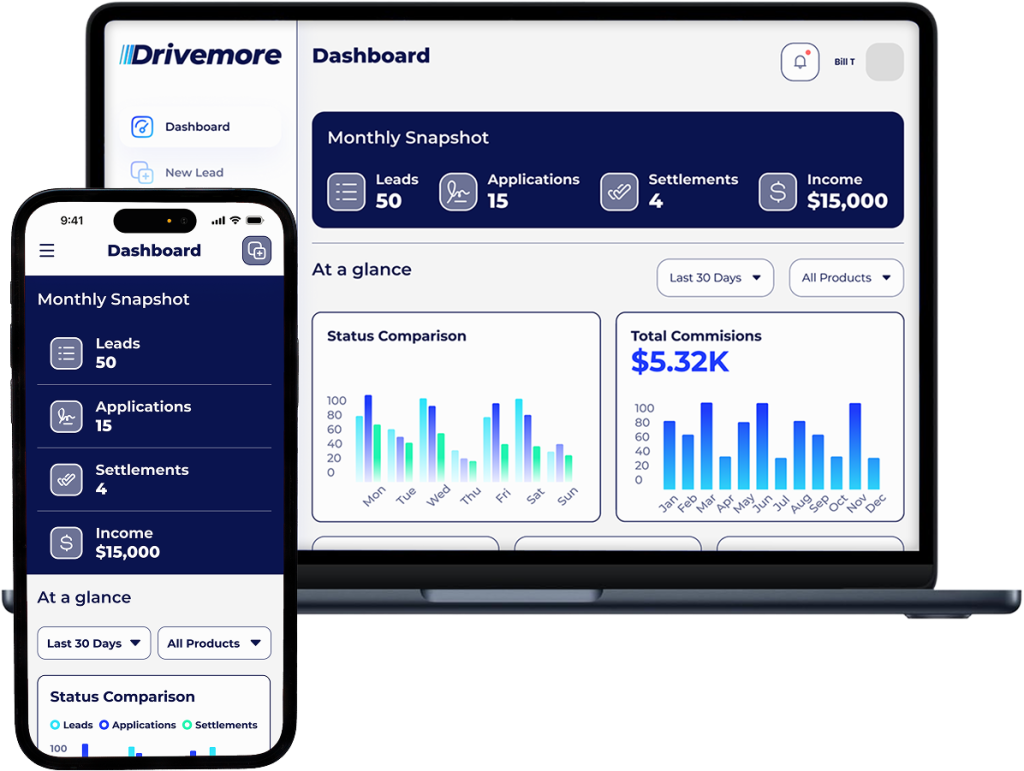
Task: Click the Income dollar icon in laptop snapshot
Action: coord(777,191)
